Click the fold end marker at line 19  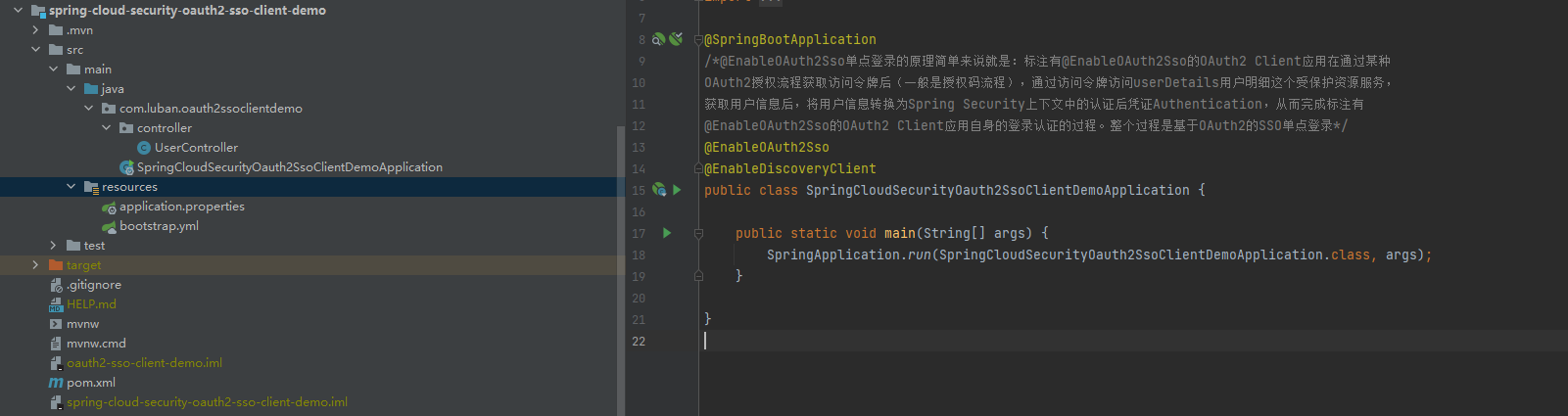coord(698,276)
